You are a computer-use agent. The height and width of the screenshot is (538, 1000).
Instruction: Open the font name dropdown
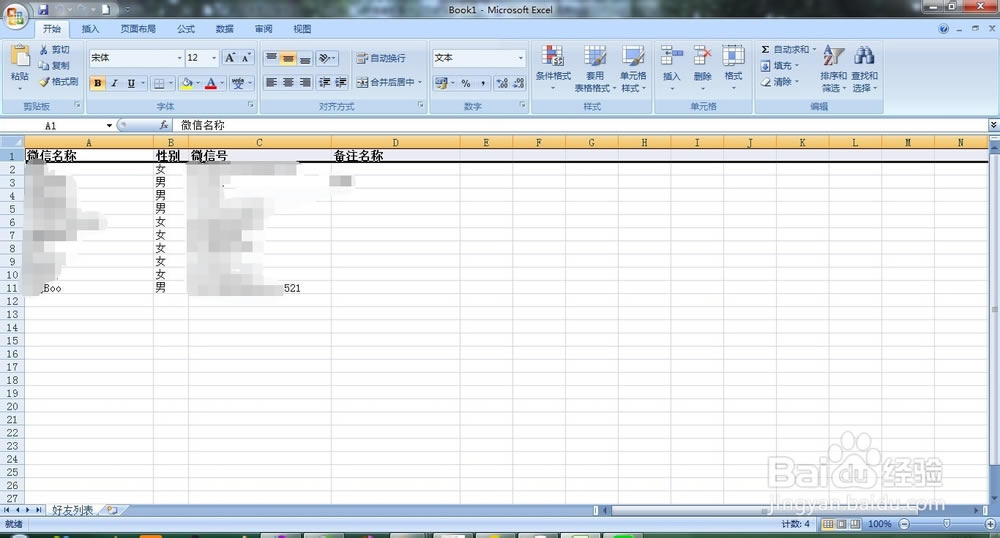179,58
